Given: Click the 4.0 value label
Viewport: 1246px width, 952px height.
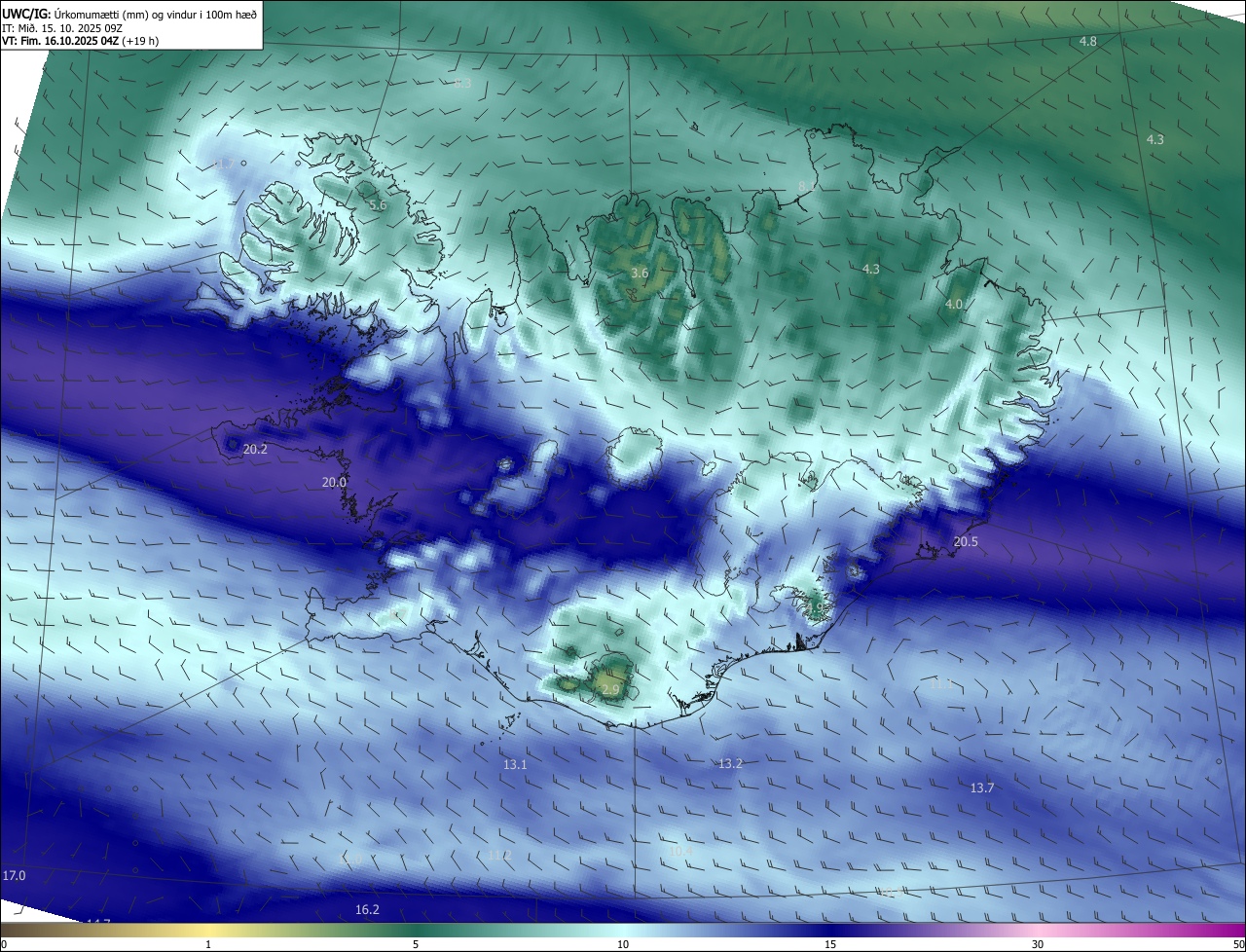Looking at the screenshot, I should click(954, 304).
